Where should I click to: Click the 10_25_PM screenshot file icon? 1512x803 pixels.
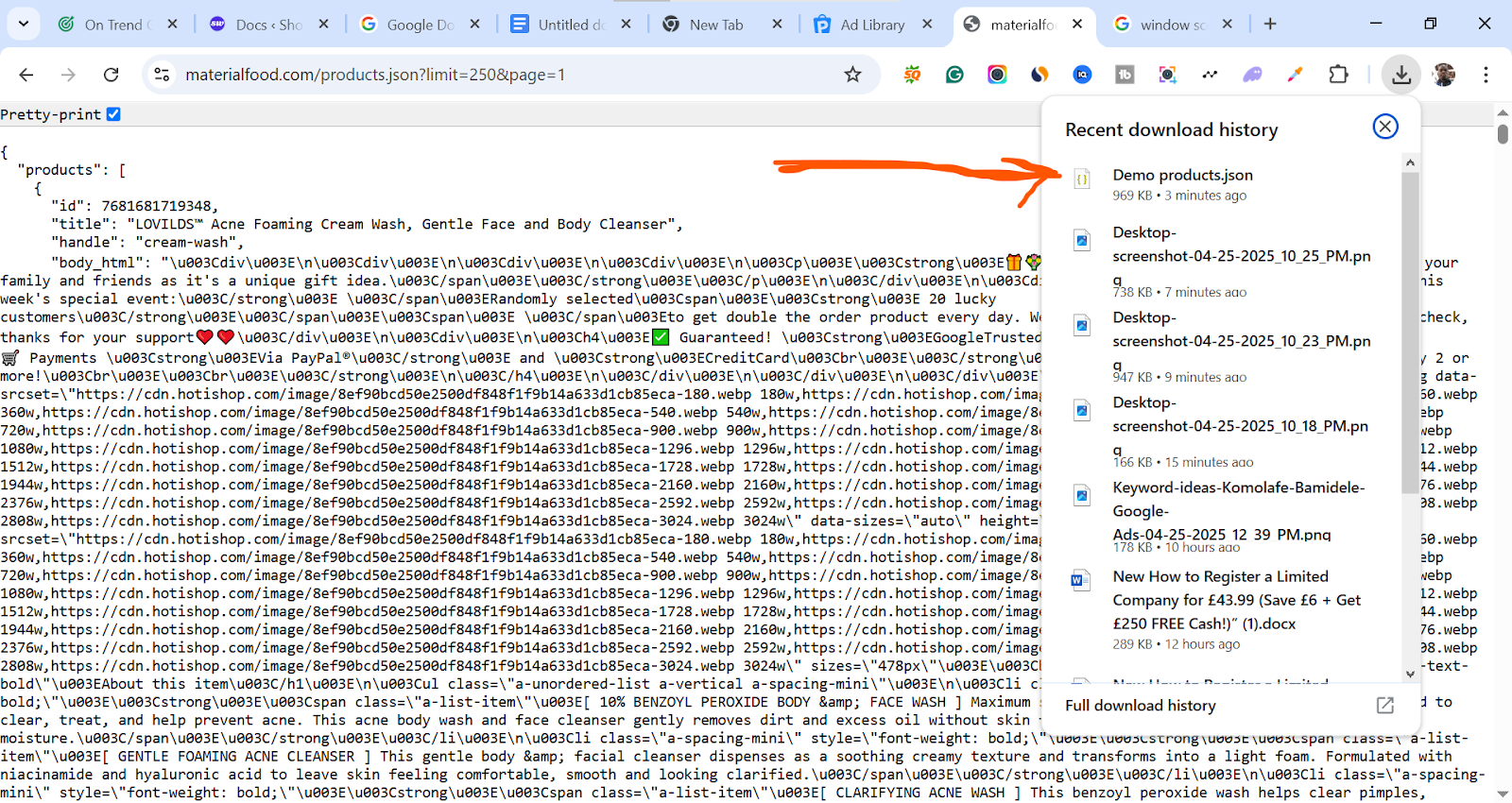click(1082, 240)
